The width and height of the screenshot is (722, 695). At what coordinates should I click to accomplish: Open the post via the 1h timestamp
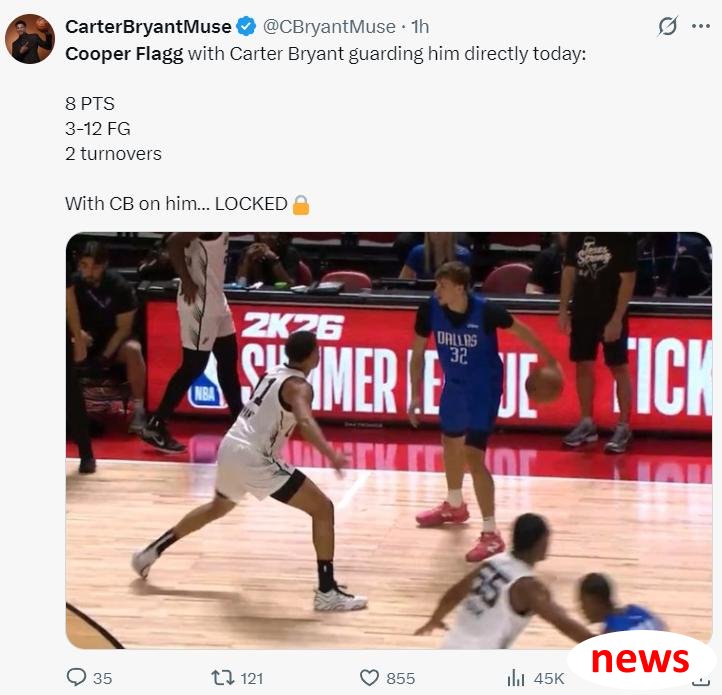(x=420, y=27)
